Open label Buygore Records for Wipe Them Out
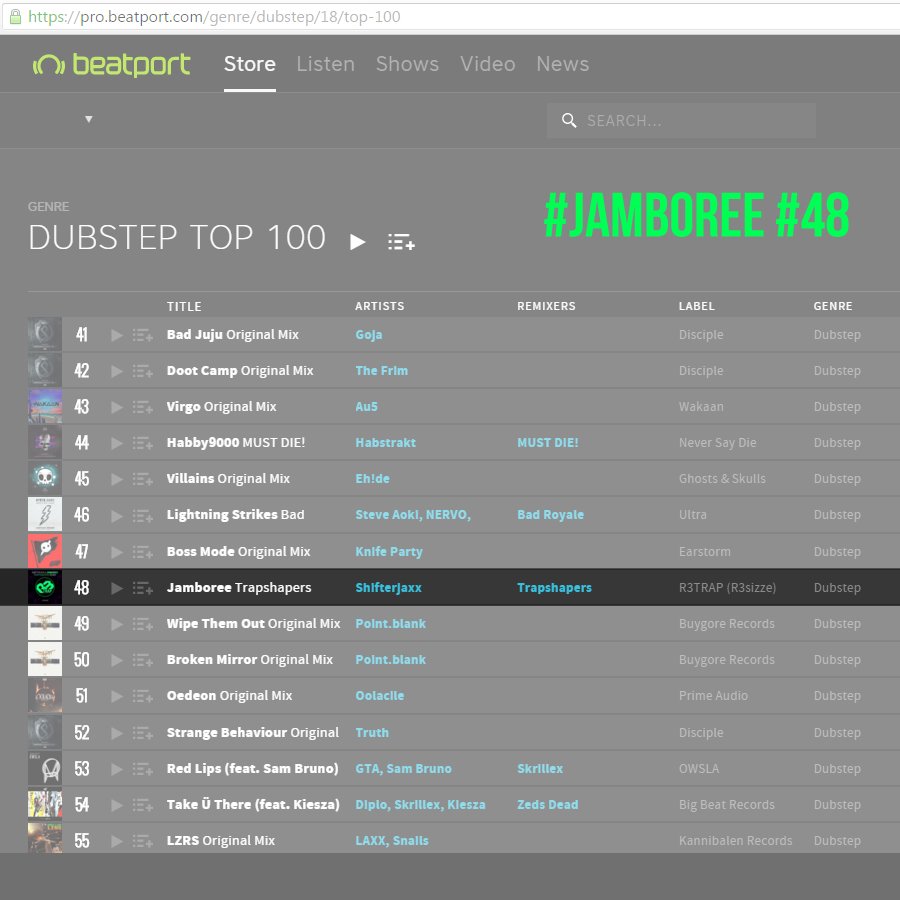Viewport: 900px width, 900px height. (727, 624)
